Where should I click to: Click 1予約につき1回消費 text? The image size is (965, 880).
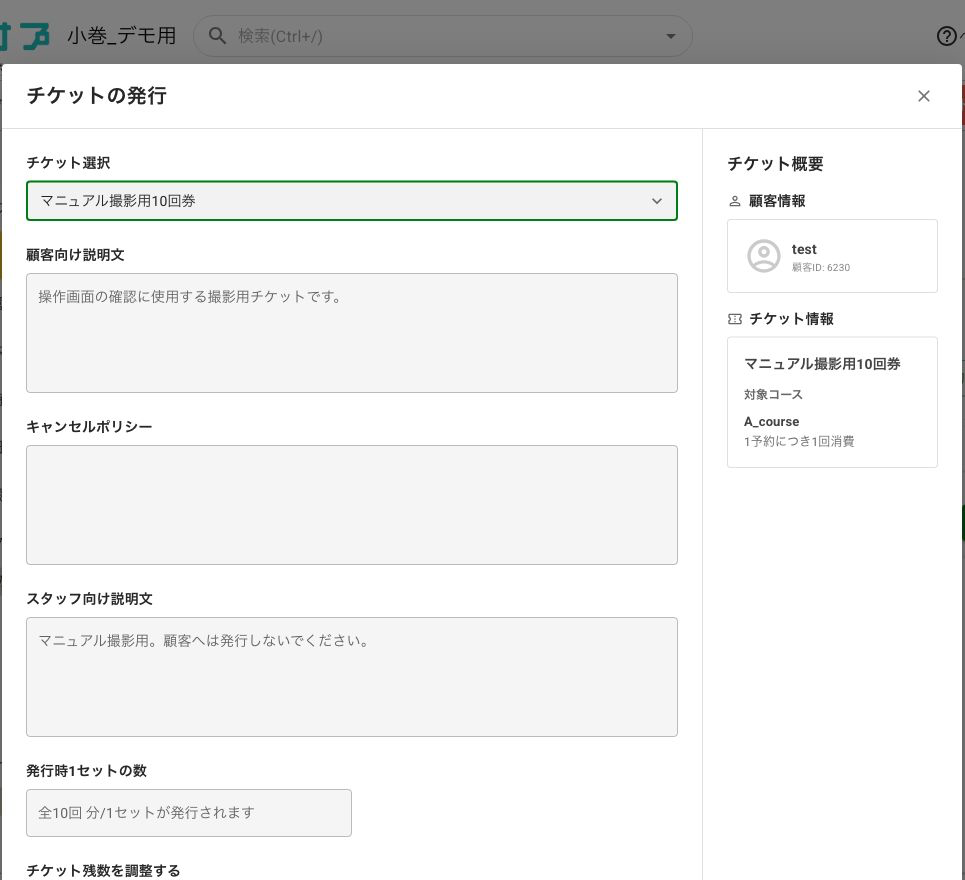coord(799,441)
